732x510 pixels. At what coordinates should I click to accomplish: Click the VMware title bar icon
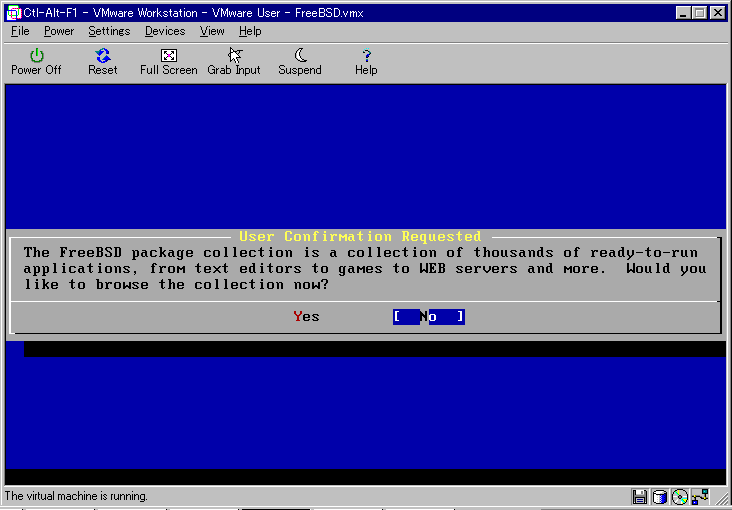[x=14, y=13]
